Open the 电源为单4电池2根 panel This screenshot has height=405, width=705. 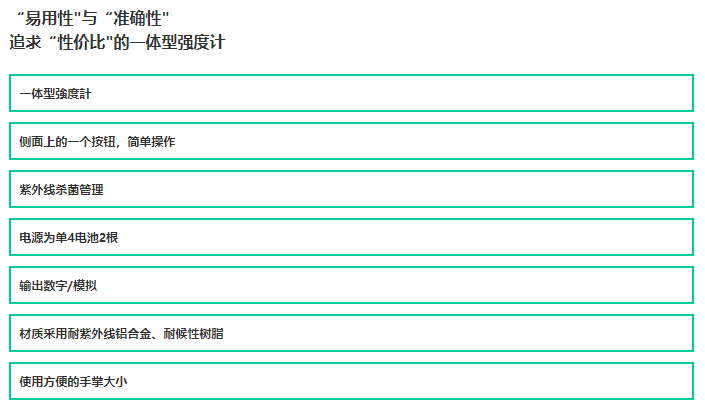click(351, 237)
